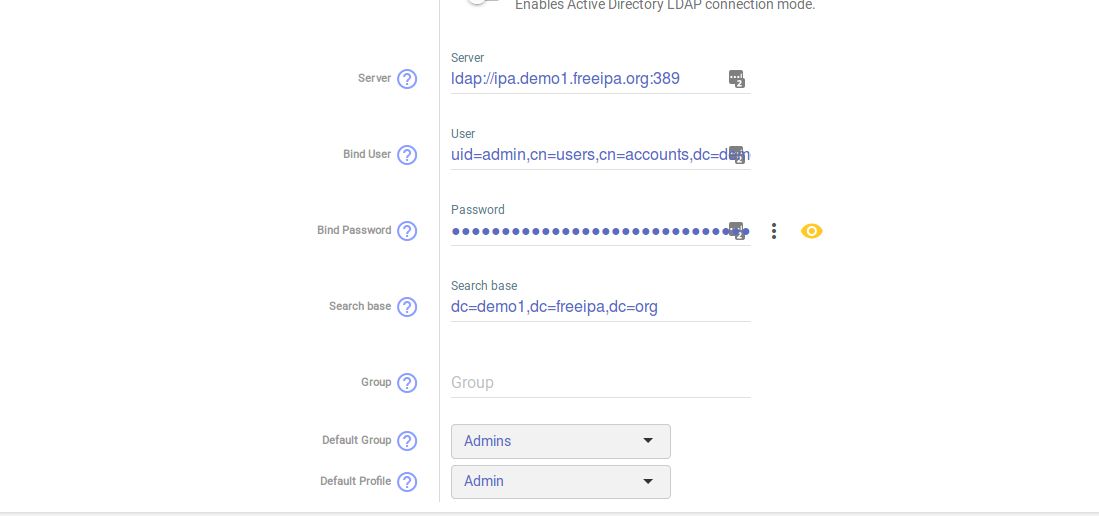The width and height of the screenshot is (1099, 516).
Task: Click the empty Group input field
Action: pyautogui.click(x=601, y=383)
